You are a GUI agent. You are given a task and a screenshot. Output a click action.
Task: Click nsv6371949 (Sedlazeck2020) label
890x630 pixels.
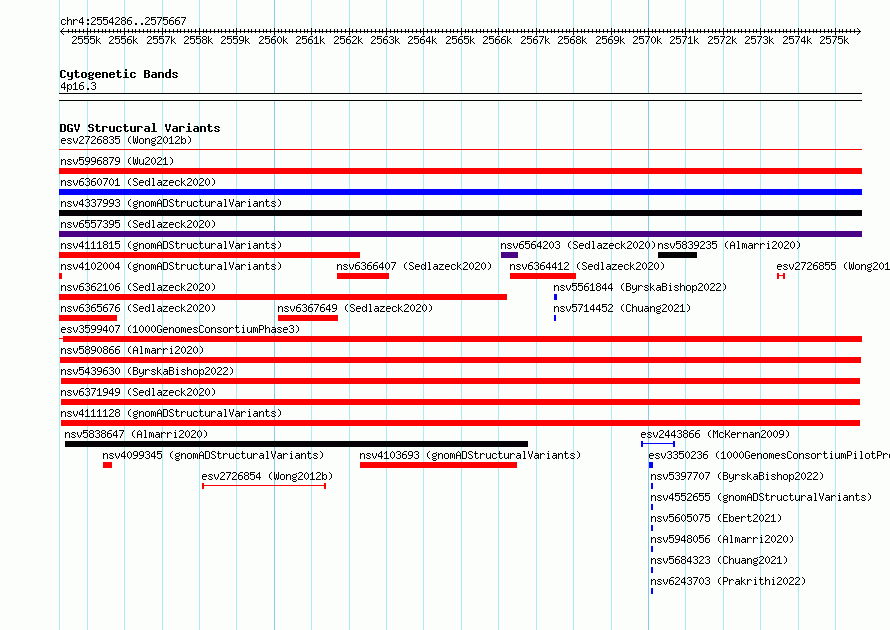[138, 392]
